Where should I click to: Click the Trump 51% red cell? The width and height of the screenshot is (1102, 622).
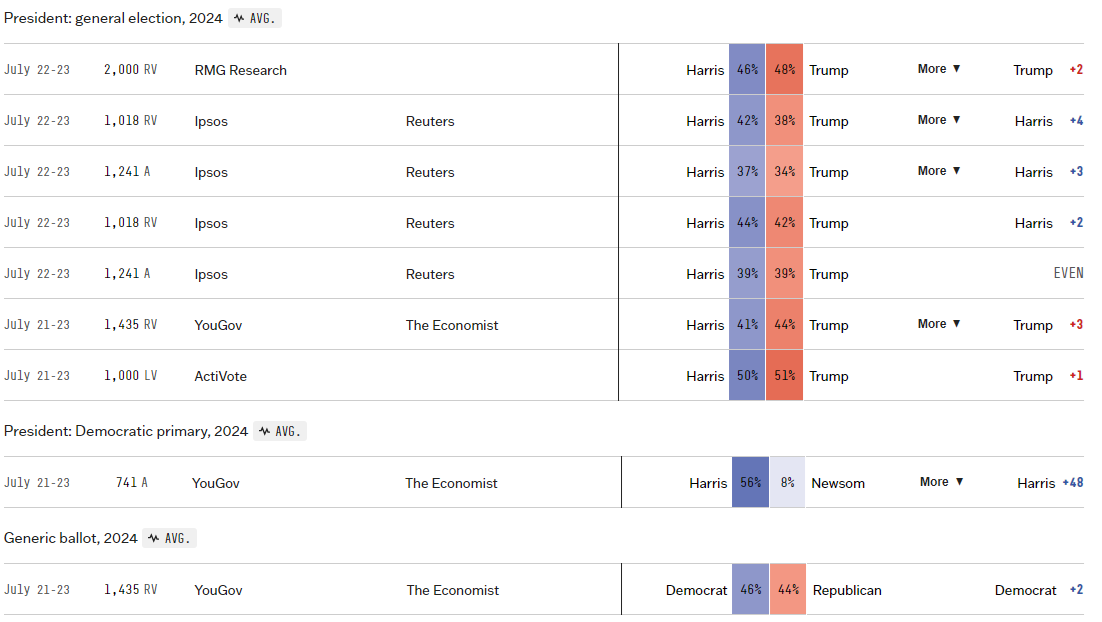[x=784, y=376]
